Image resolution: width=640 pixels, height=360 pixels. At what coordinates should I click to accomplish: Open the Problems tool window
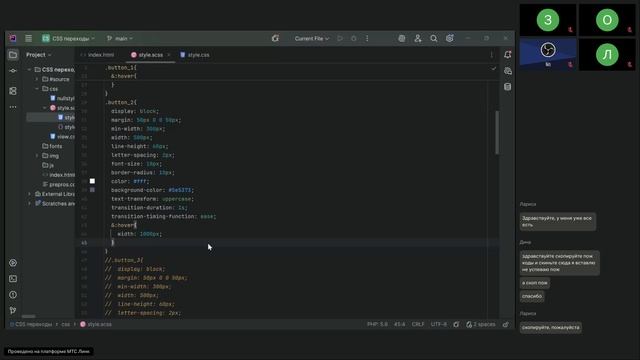coord(13,295)
